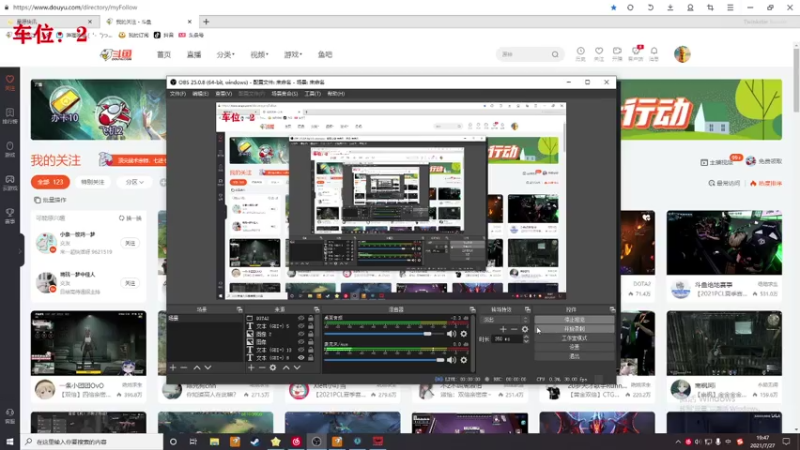Adjust desktop audio volume slider

click(385, 334)
